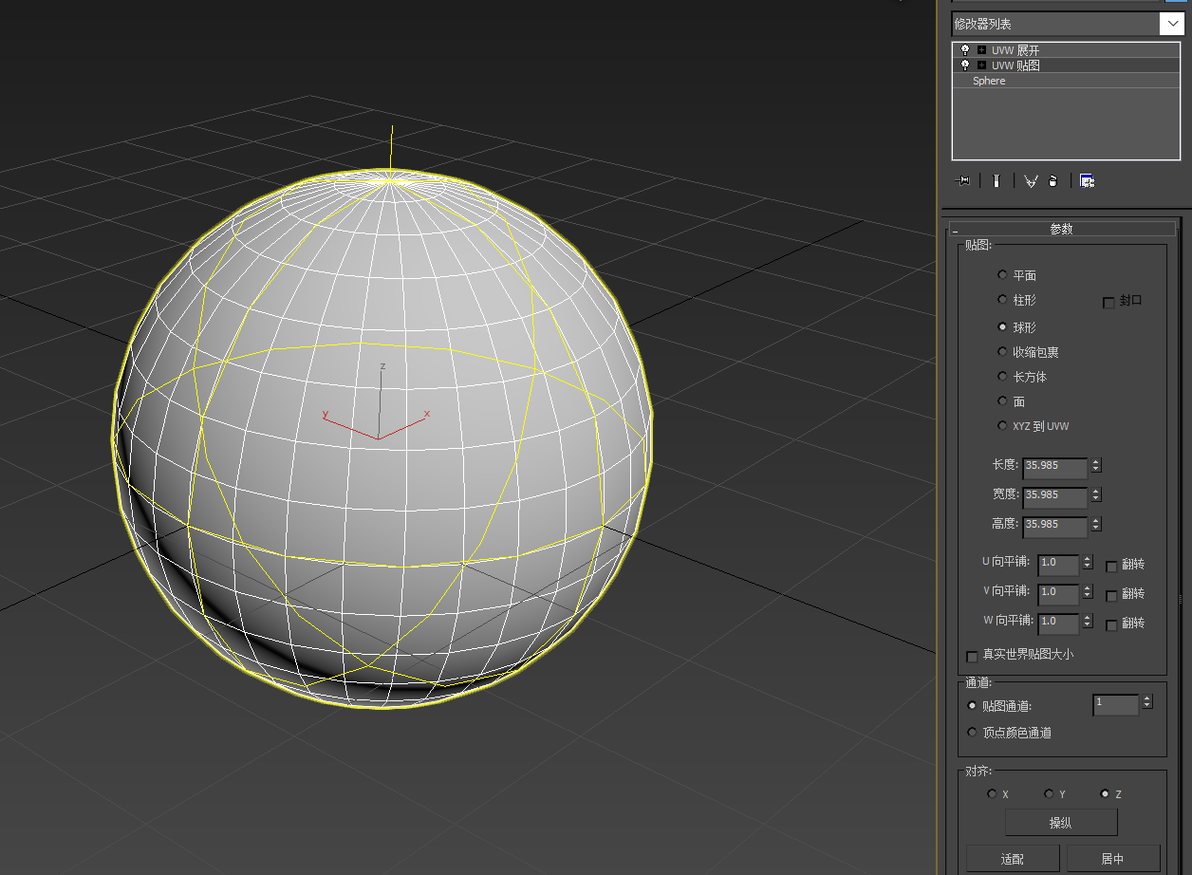Enable 真实世界贴图大小 checkbox

(972, 656)
